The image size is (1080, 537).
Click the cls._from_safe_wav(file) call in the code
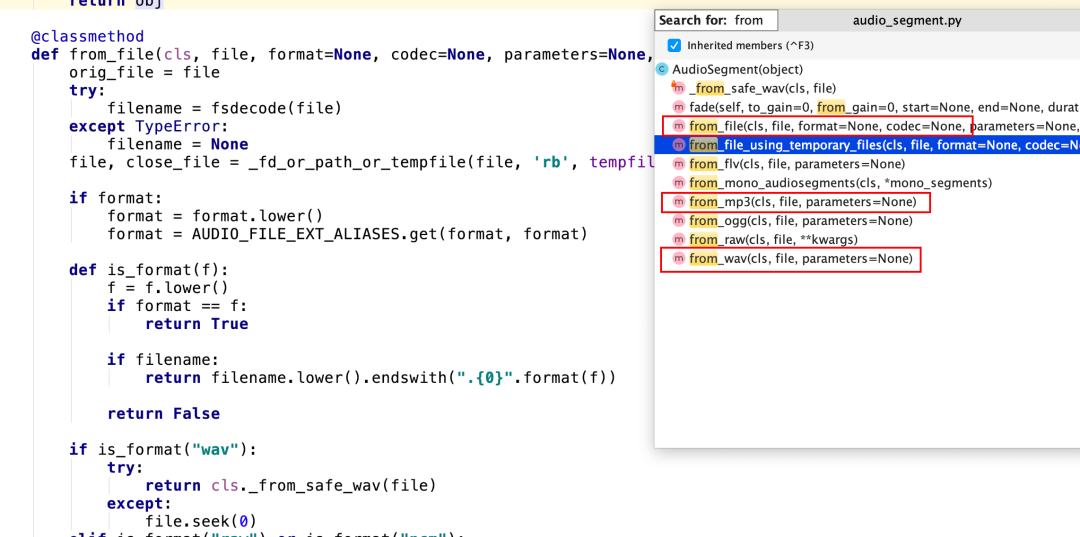pos(323,486)
